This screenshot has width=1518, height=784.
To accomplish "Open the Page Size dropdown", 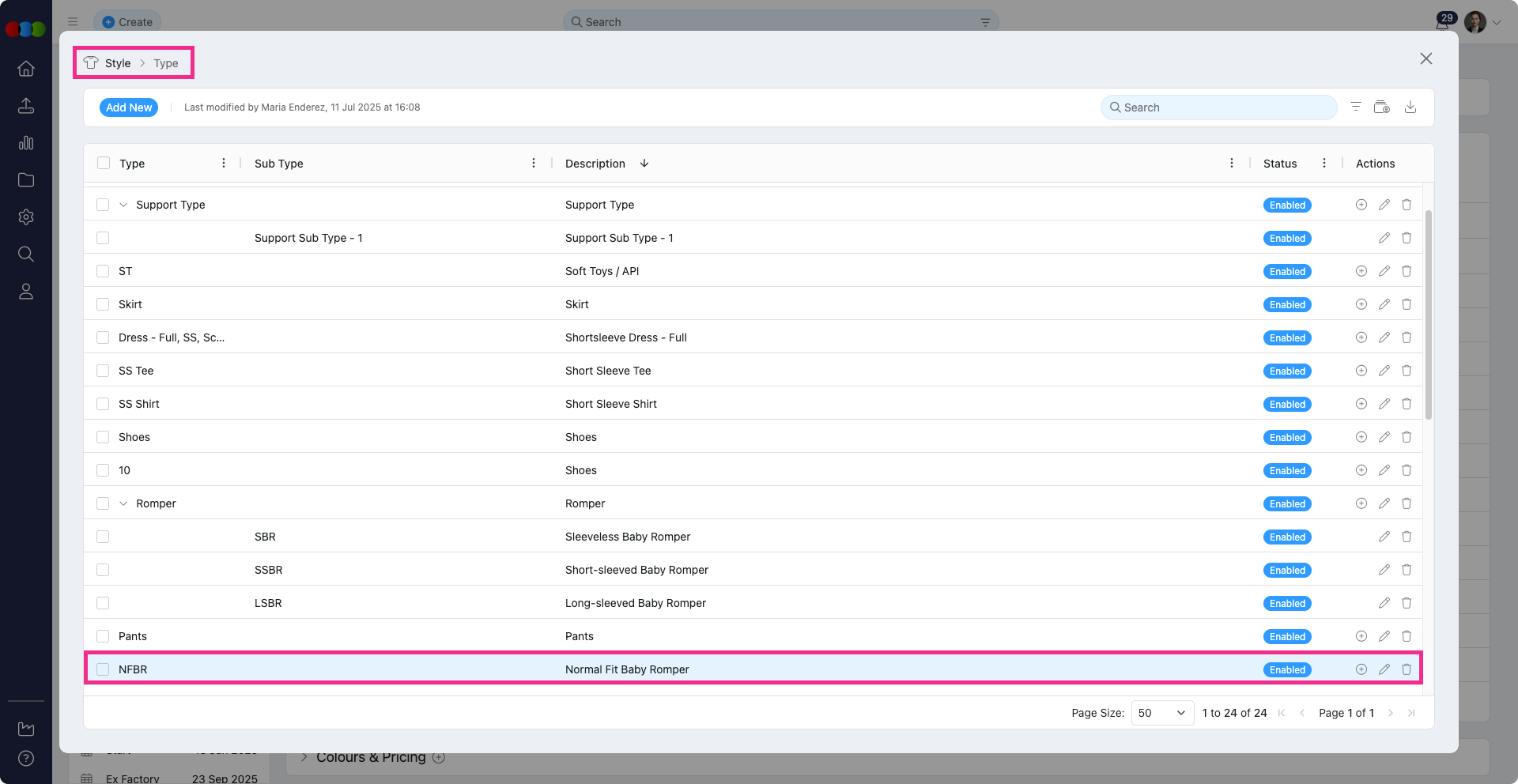I will [1161, 712].
